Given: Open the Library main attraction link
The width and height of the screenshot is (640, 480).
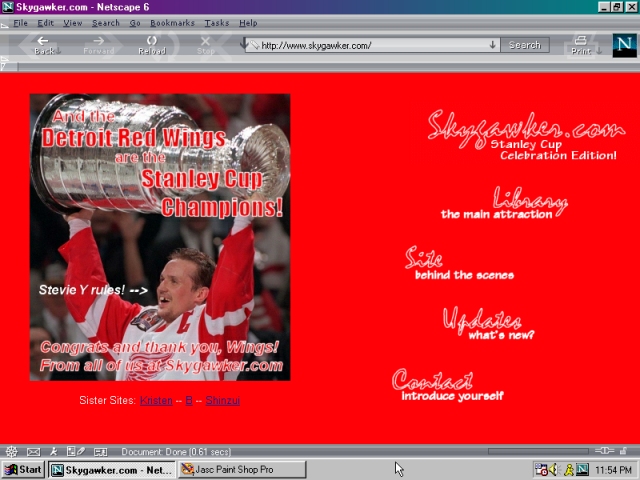Looking at the screenshot, I should [x=504, y=203].
